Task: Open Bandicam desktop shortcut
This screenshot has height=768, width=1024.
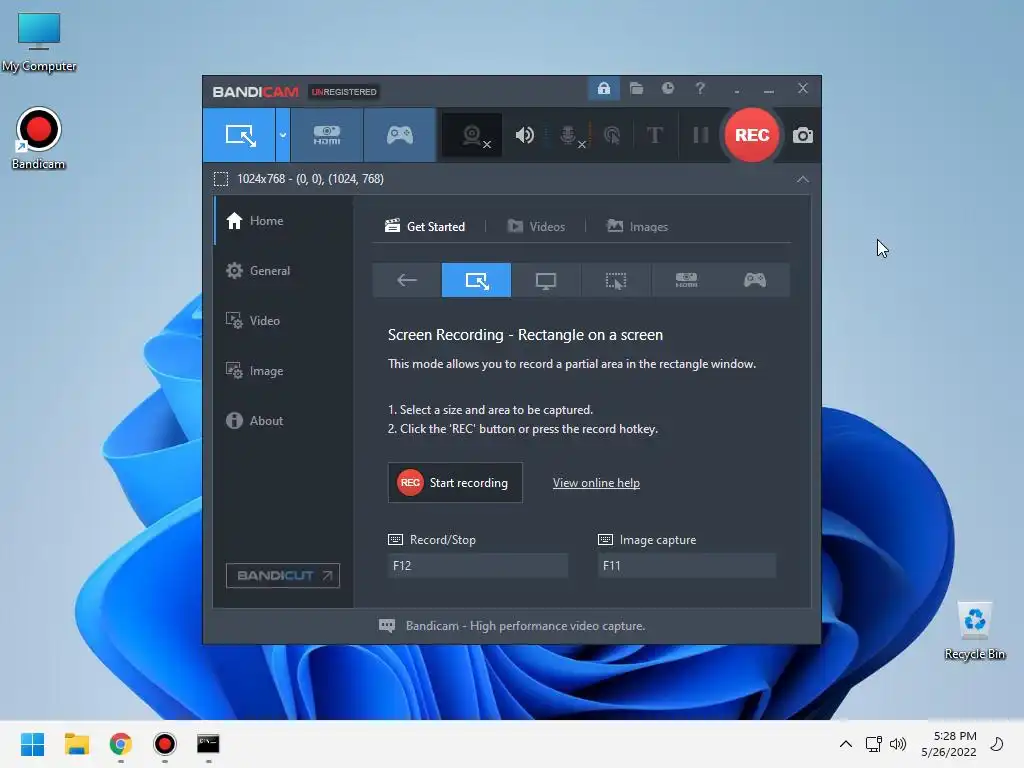Action: tap(39, 138)
